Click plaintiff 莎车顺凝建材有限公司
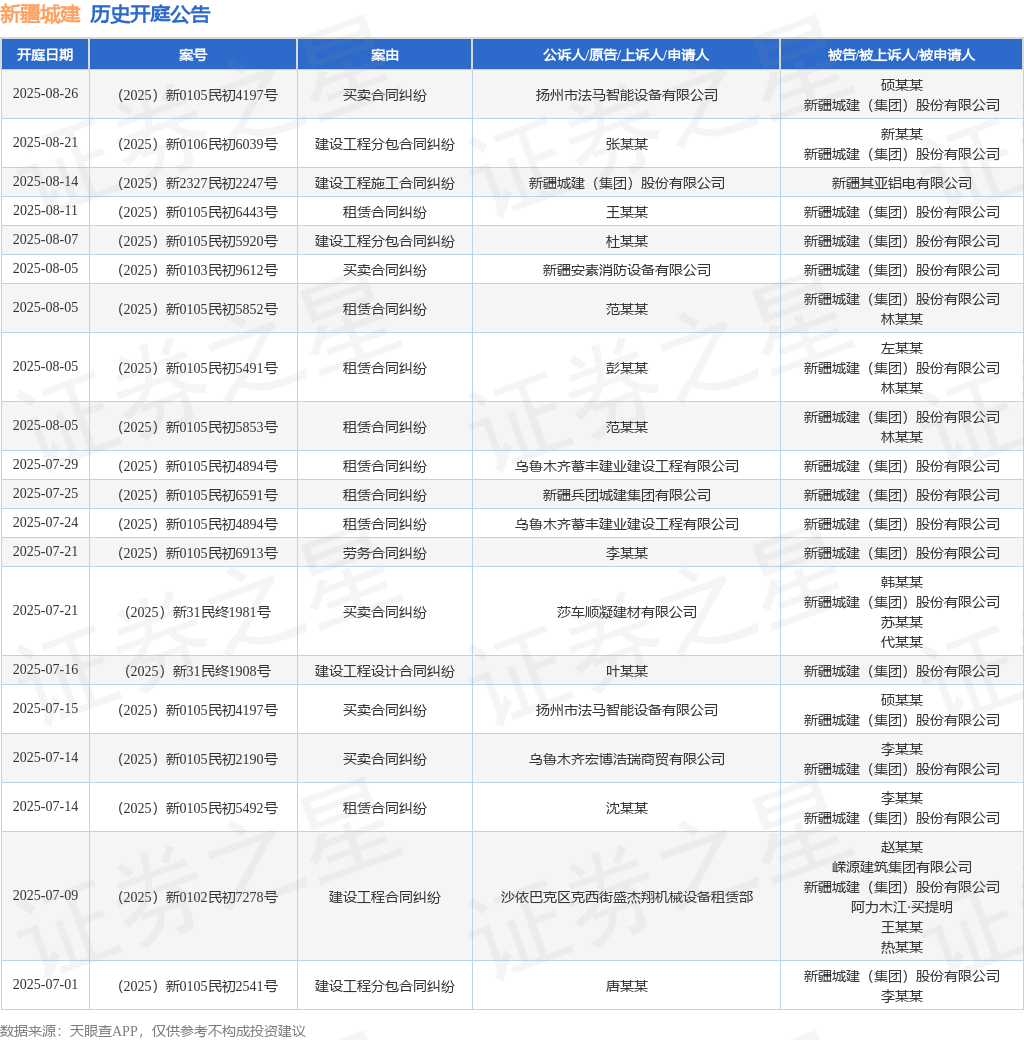Viewport: 1024px width, 1040px height. pyautogui.click(x=626, y=612)
